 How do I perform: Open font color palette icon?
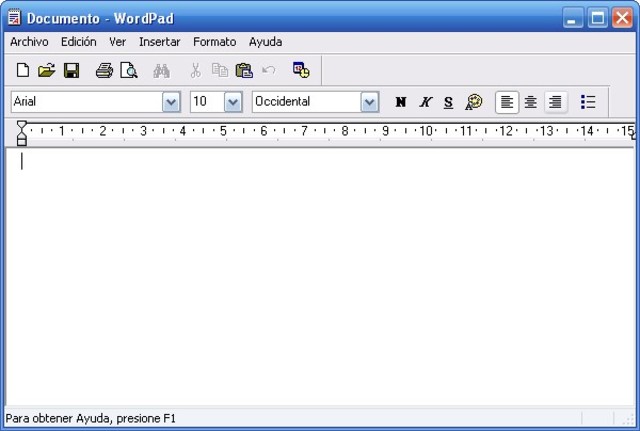pyautogui.click(x=473, y=102)
